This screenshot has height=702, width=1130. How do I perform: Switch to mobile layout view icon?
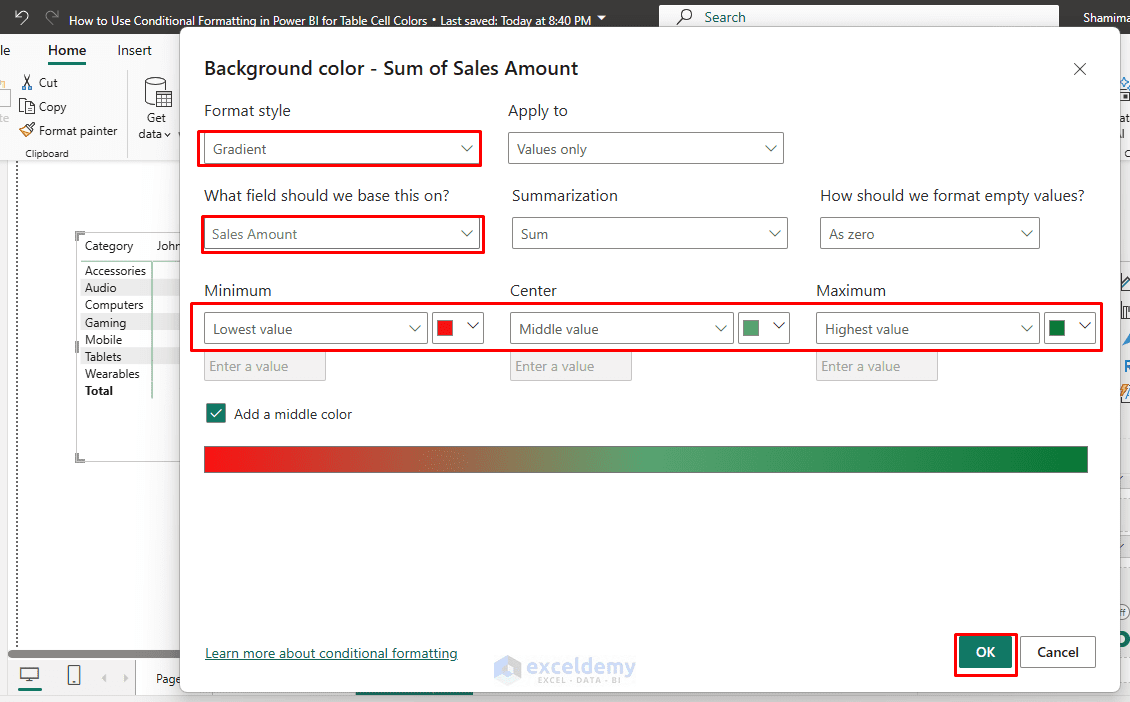pos(74,675)
